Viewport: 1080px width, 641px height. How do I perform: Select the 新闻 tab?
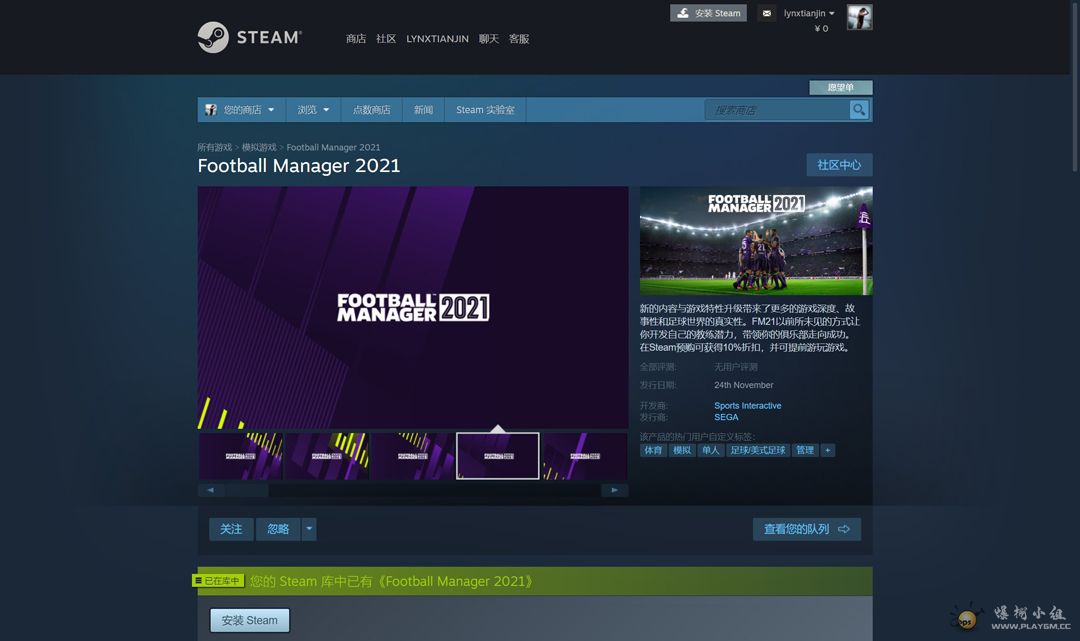[x=423, y=109]
